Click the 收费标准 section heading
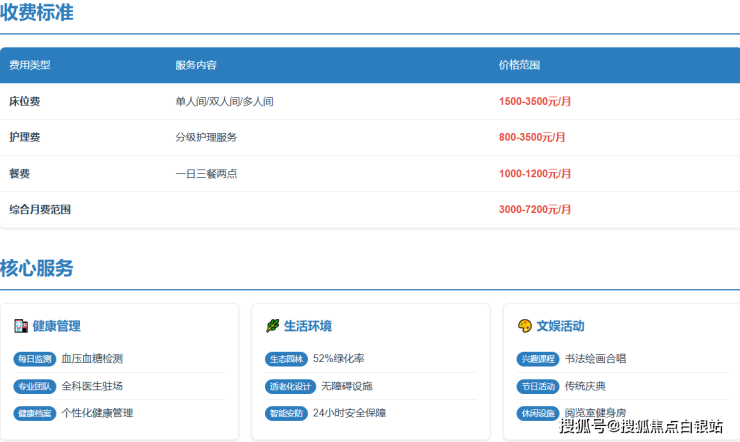The image size is (740, 442). (37, 13)
